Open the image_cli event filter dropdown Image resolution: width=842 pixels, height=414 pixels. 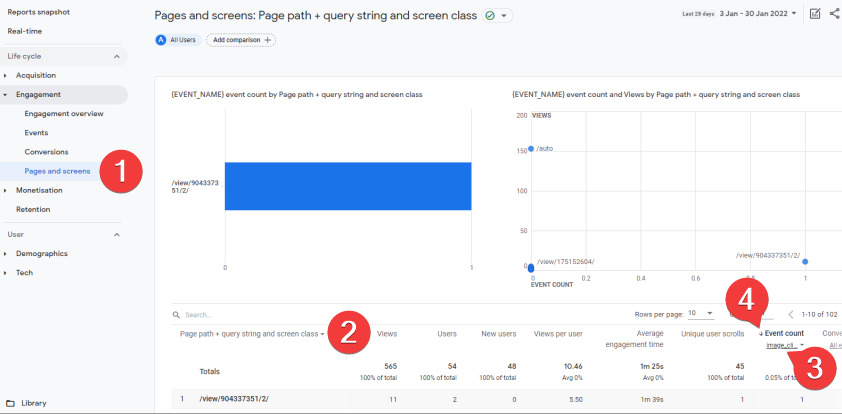(x=785, y=345)
